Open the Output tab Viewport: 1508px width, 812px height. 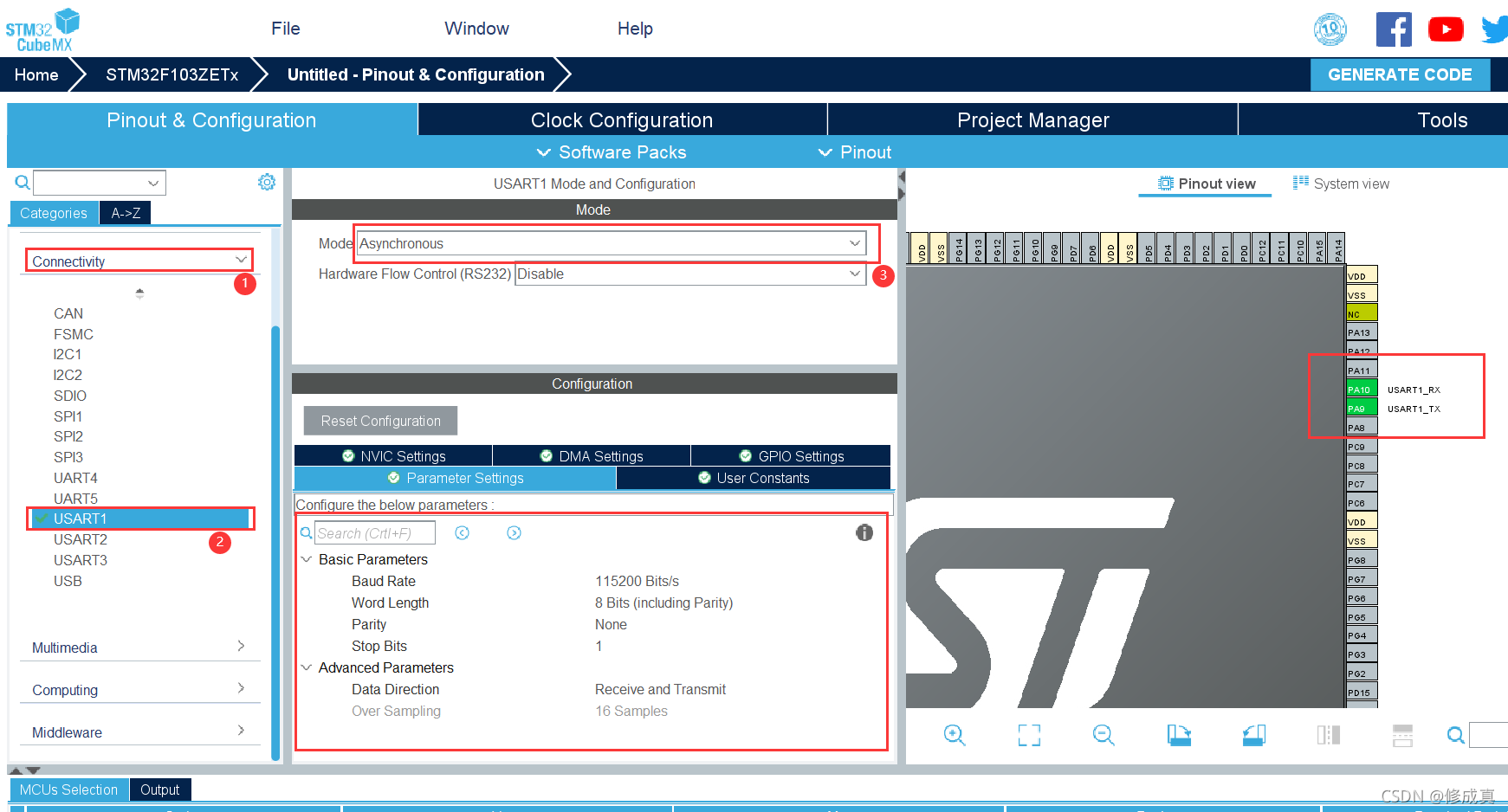point(160,789)
